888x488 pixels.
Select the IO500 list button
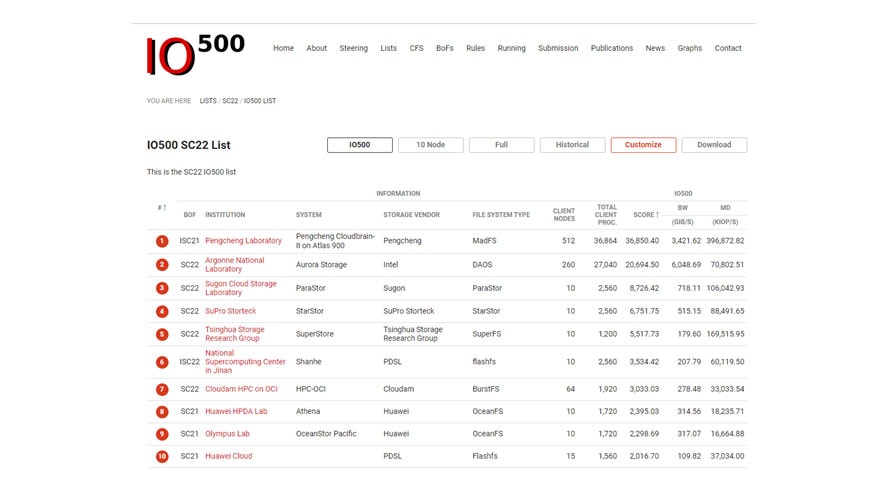point(360,145)
